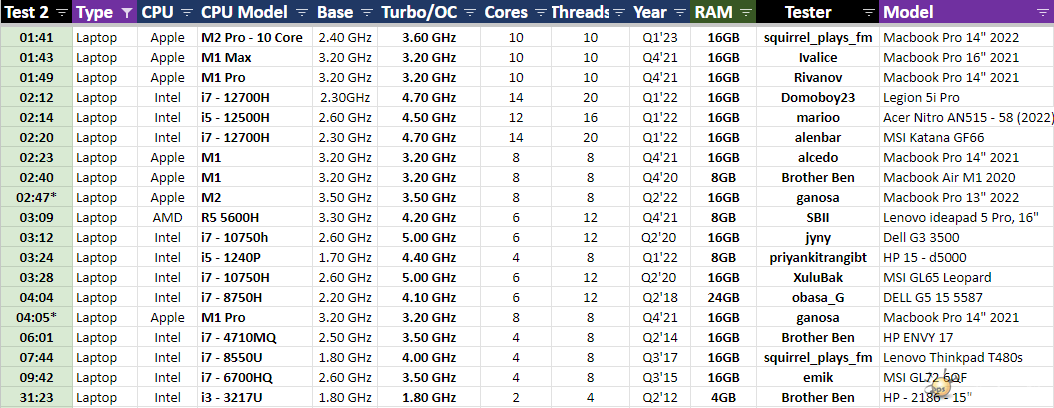The height and width of the screenshot is (408, 1054).
Task: Select the 'HP ENVY 17' model cell
Action: [x=967, y=337]
